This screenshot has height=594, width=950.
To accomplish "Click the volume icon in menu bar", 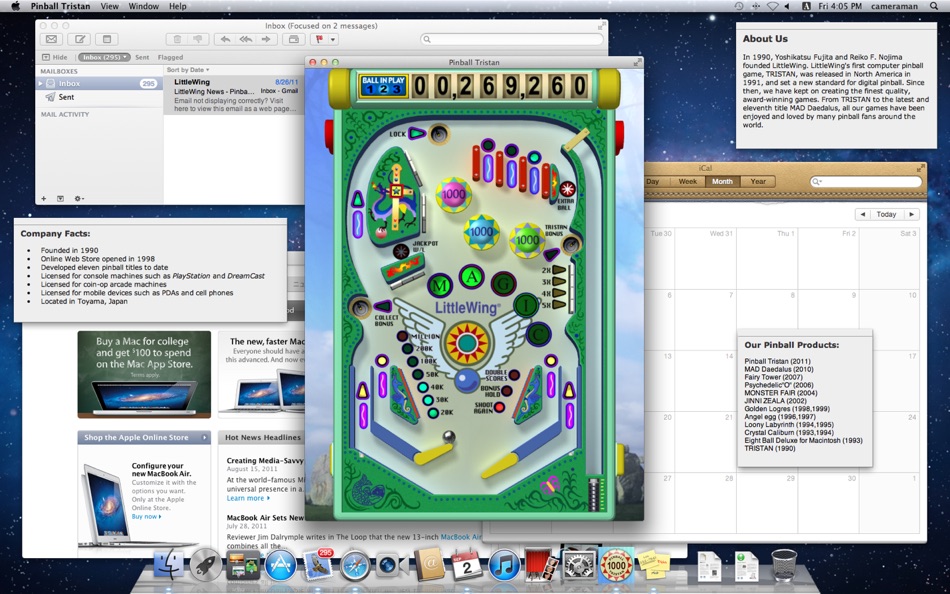I will (x=788, y=6).
